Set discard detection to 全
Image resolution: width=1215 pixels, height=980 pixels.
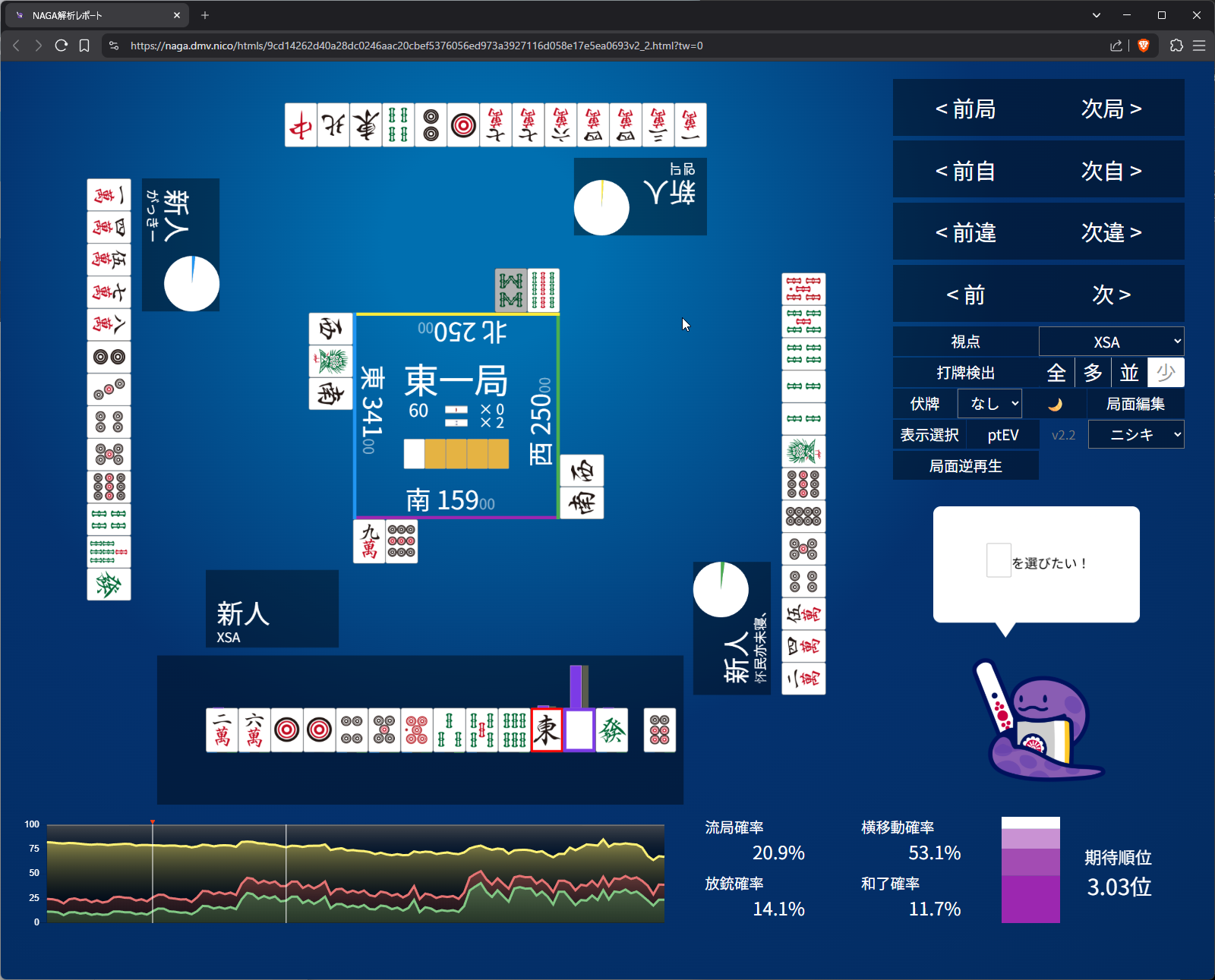pos(1056,373)
